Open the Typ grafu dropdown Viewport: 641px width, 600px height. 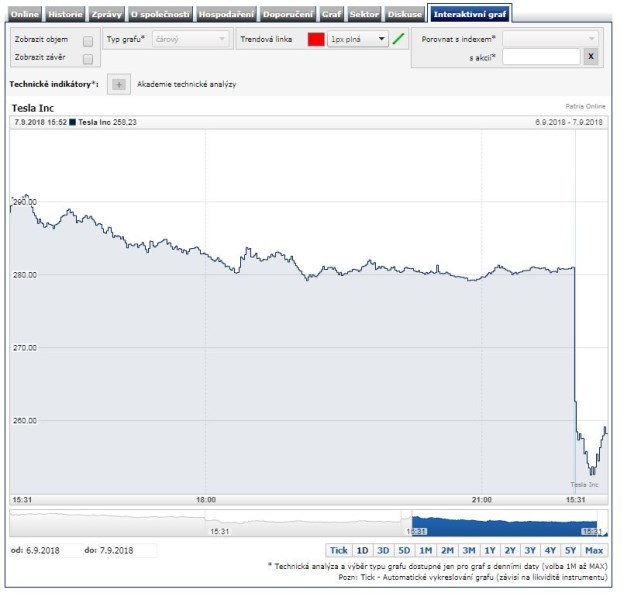tap(189, 39)
